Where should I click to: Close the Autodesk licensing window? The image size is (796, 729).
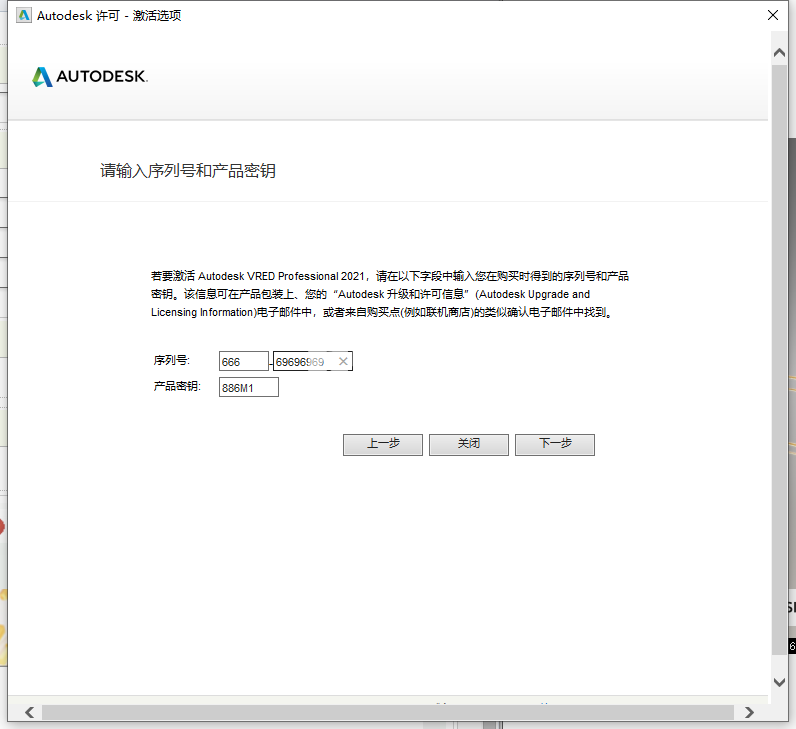pos(773,15)
